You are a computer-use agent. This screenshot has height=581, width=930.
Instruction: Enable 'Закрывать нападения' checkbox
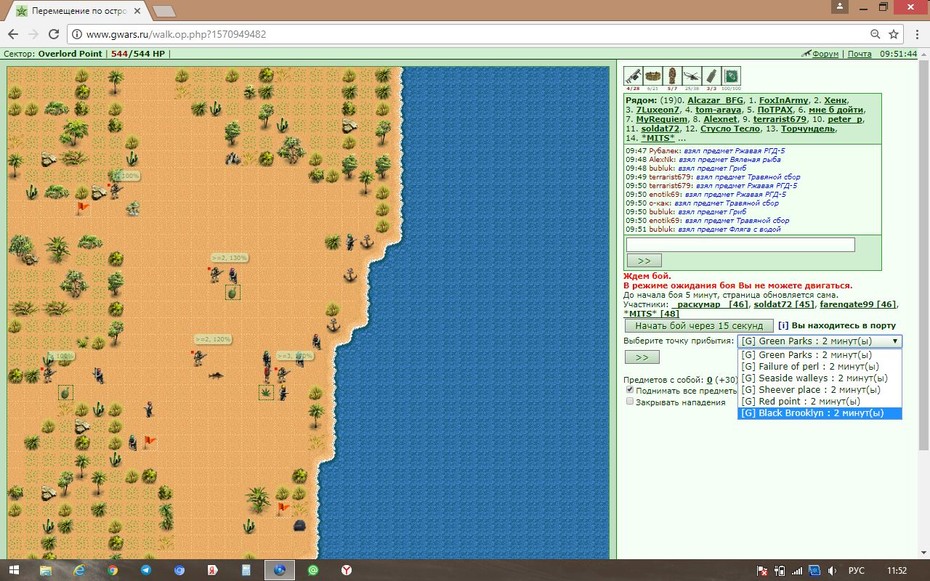pyautogui.click(x=630, y=401)
